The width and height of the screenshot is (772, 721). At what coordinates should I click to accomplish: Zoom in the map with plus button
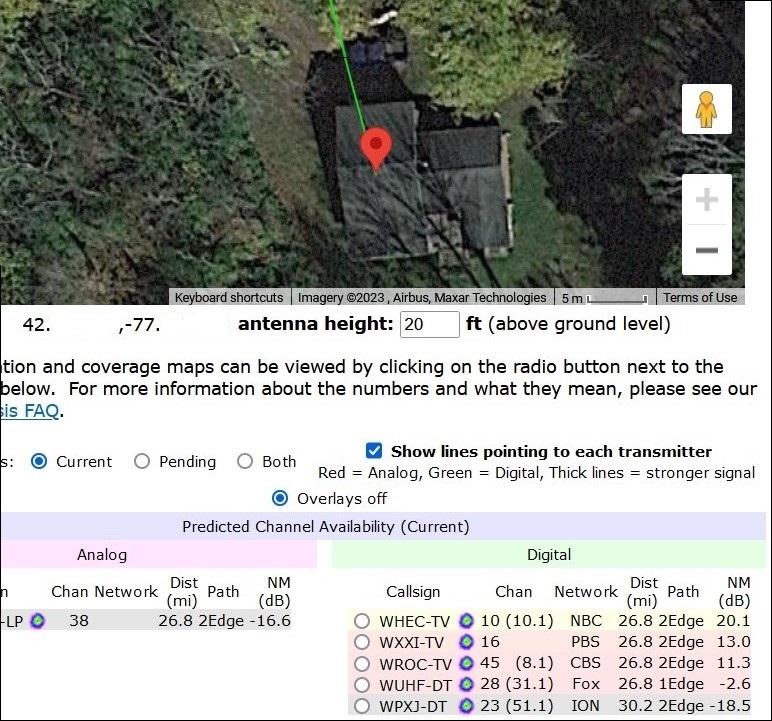pyautogui.click(x=706, y=200)
